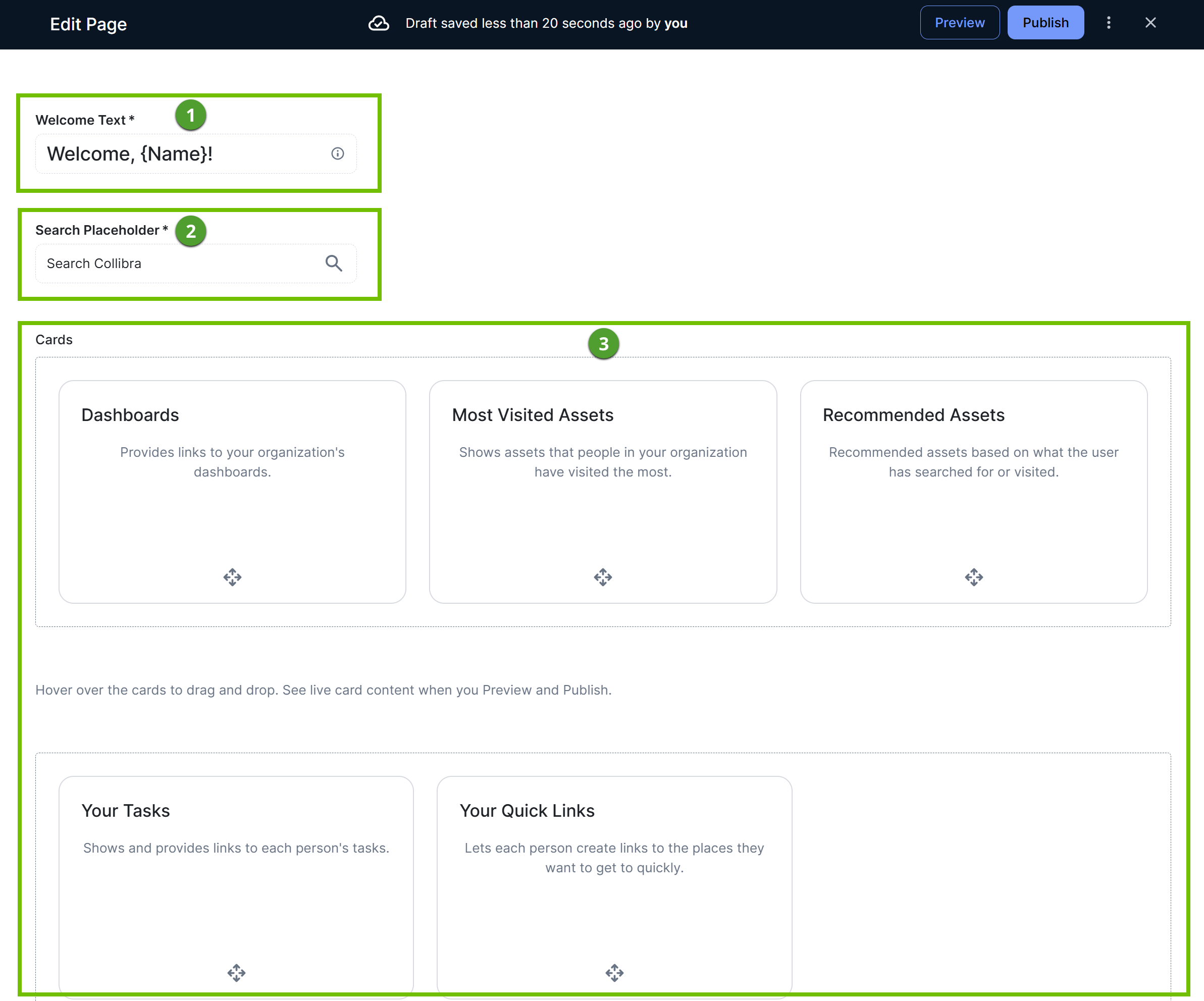Click inside the Search Placeholder input field
The image size is (1204, 1001).
pyautogui.click(x=172, y=263)
